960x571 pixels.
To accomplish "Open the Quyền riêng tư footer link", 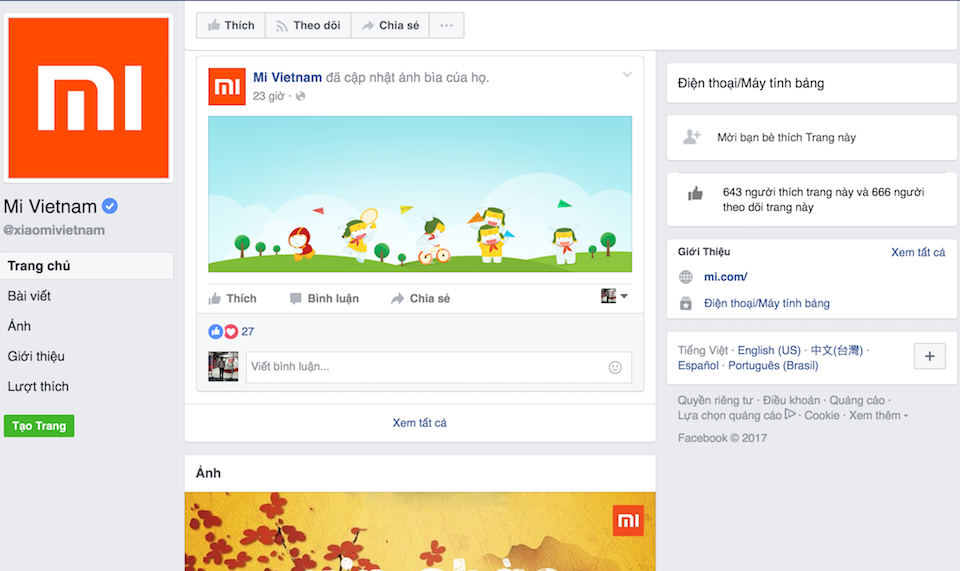I will click(x=715, y=400).
